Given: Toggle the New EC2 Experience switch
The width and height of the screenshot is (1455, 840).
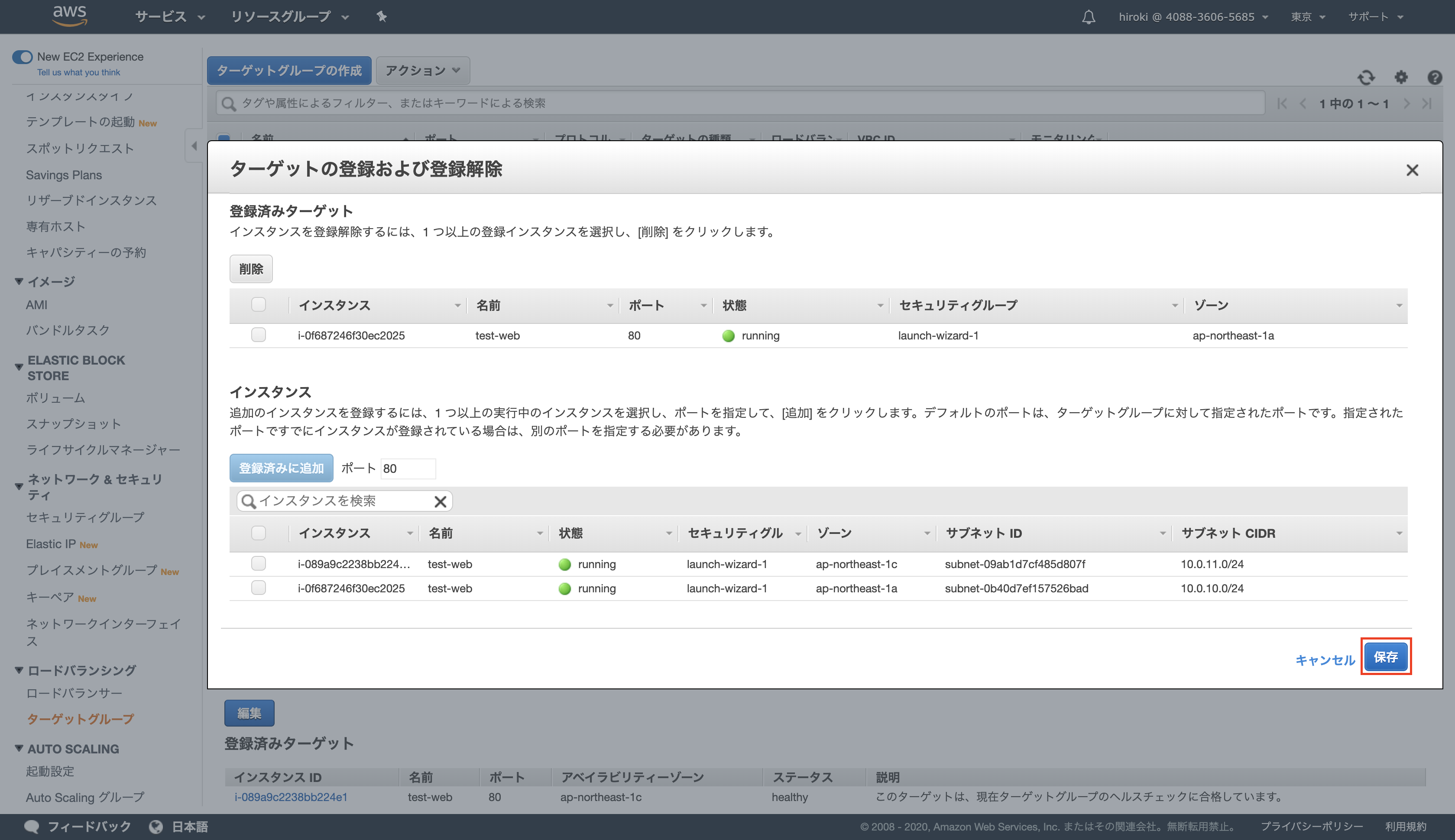Looking at the screenshot, I should (23, 57).
